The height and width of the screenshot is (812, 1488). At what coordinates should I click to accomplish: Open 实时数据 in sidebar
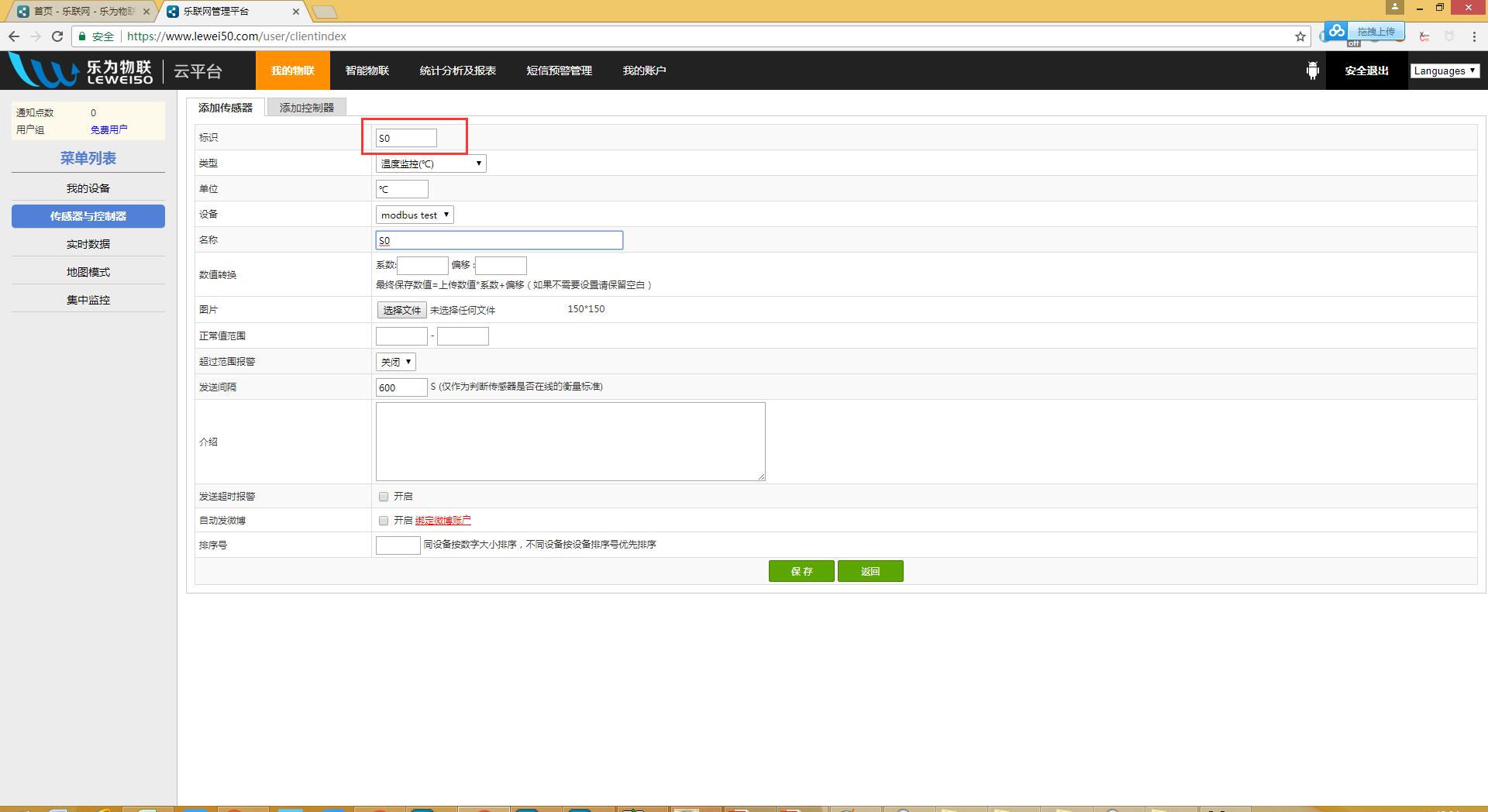(88, 244)
